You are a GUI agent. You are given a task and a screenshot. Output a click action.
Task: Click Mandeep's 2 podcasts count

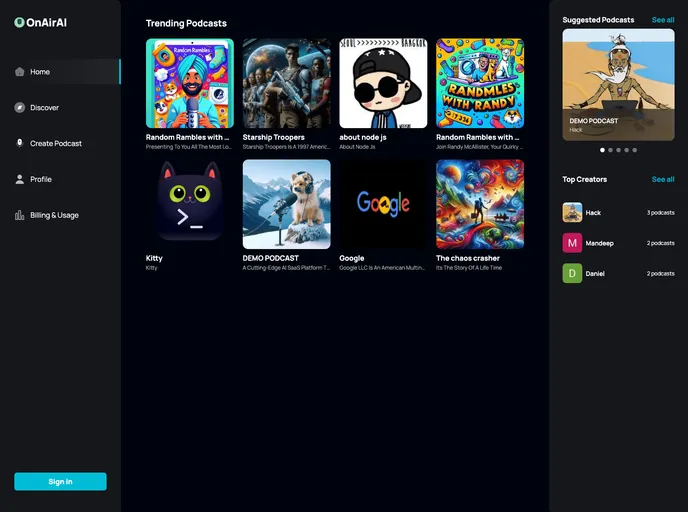click(x=660, y=243)
